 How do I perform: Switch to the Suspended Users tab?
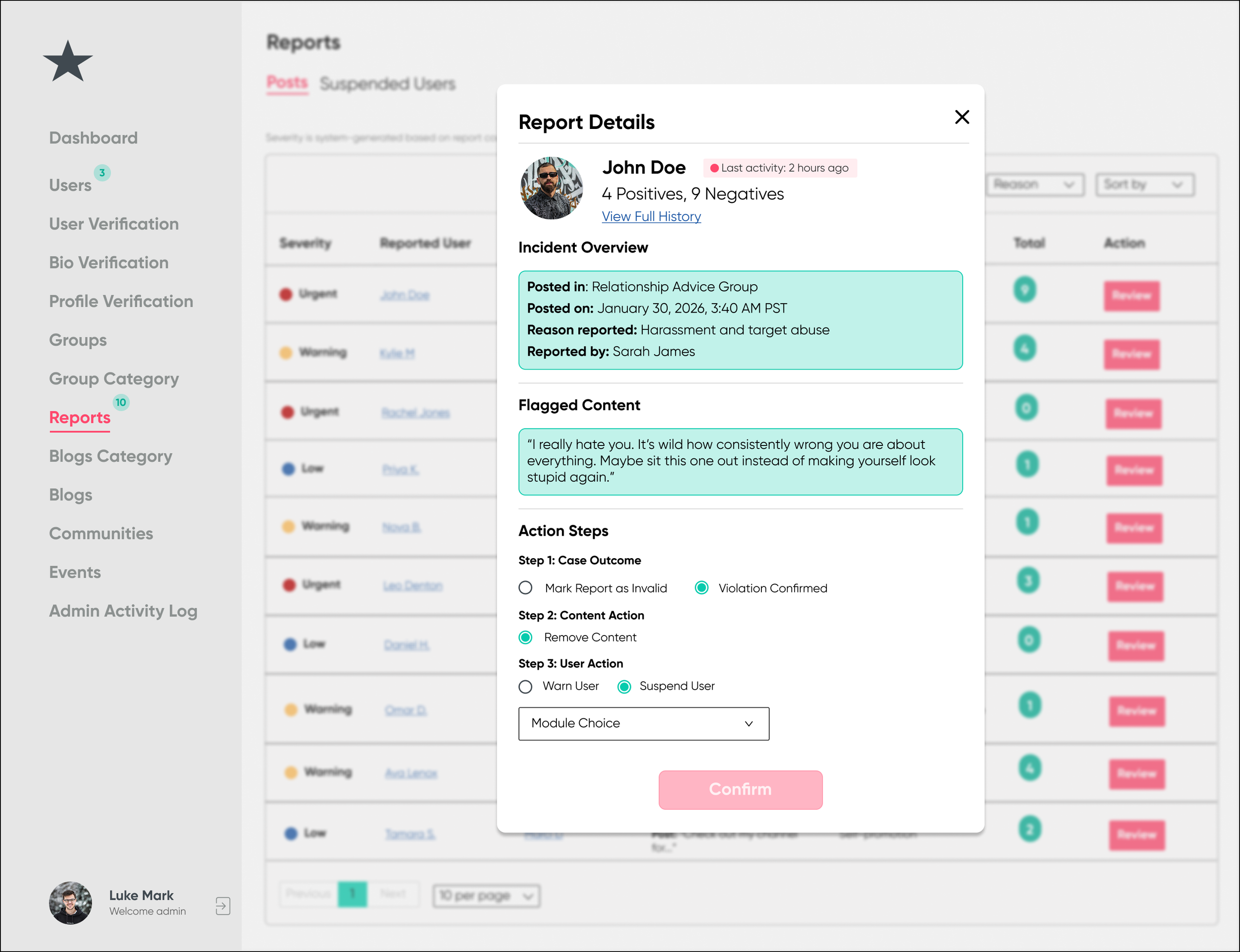(x=387, y=84)
